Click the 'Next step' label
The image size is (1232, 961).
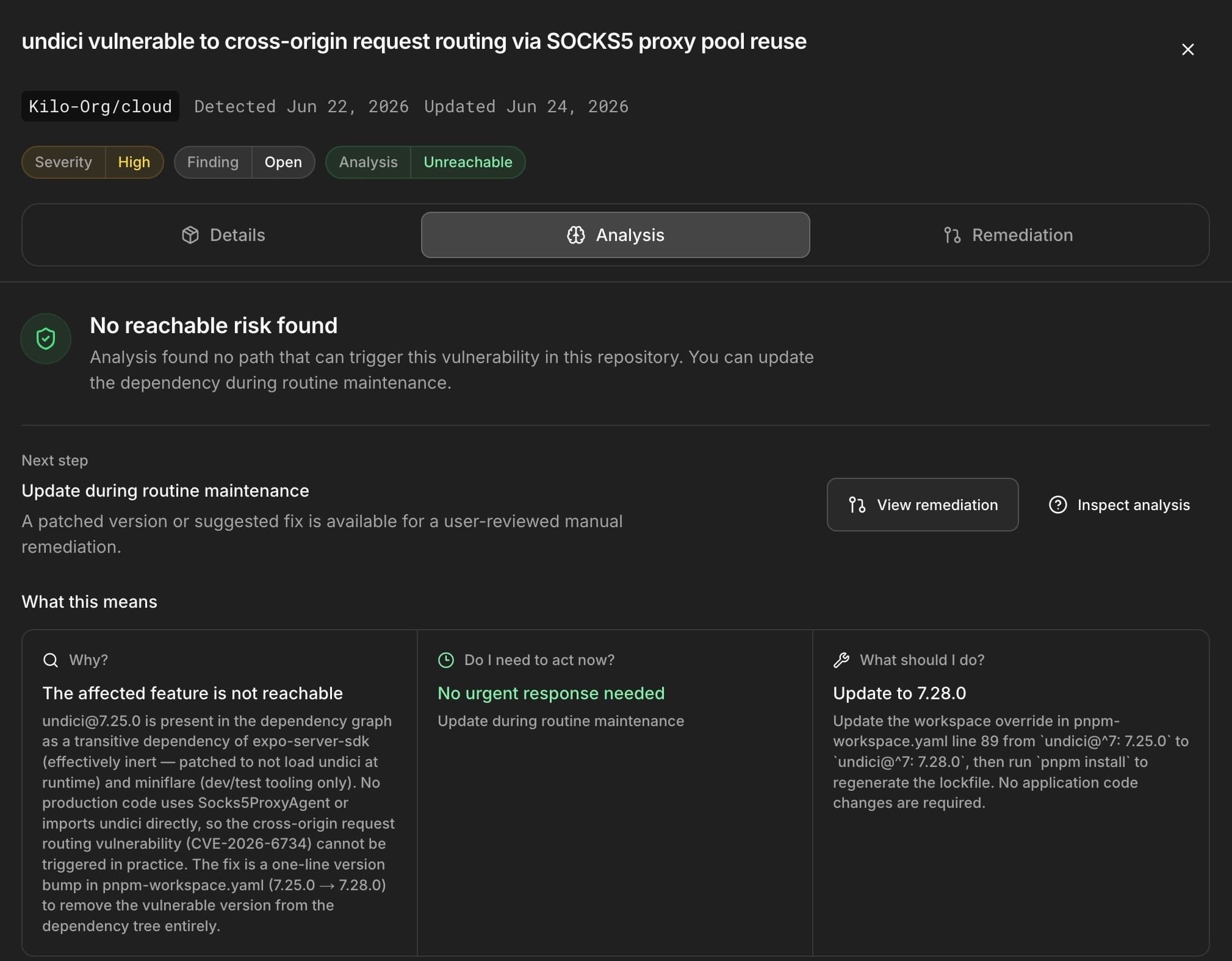pyautogui.click(x=55, y=460)
